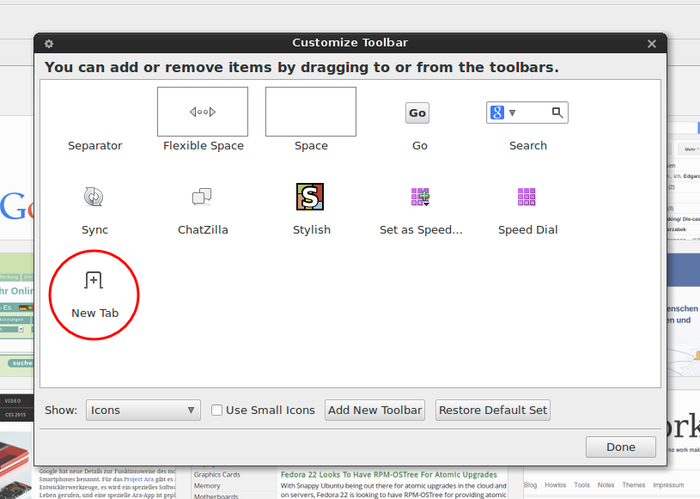Open the Memory link in background page
Viewport: 700px width, 499px height.
point(207,486)
